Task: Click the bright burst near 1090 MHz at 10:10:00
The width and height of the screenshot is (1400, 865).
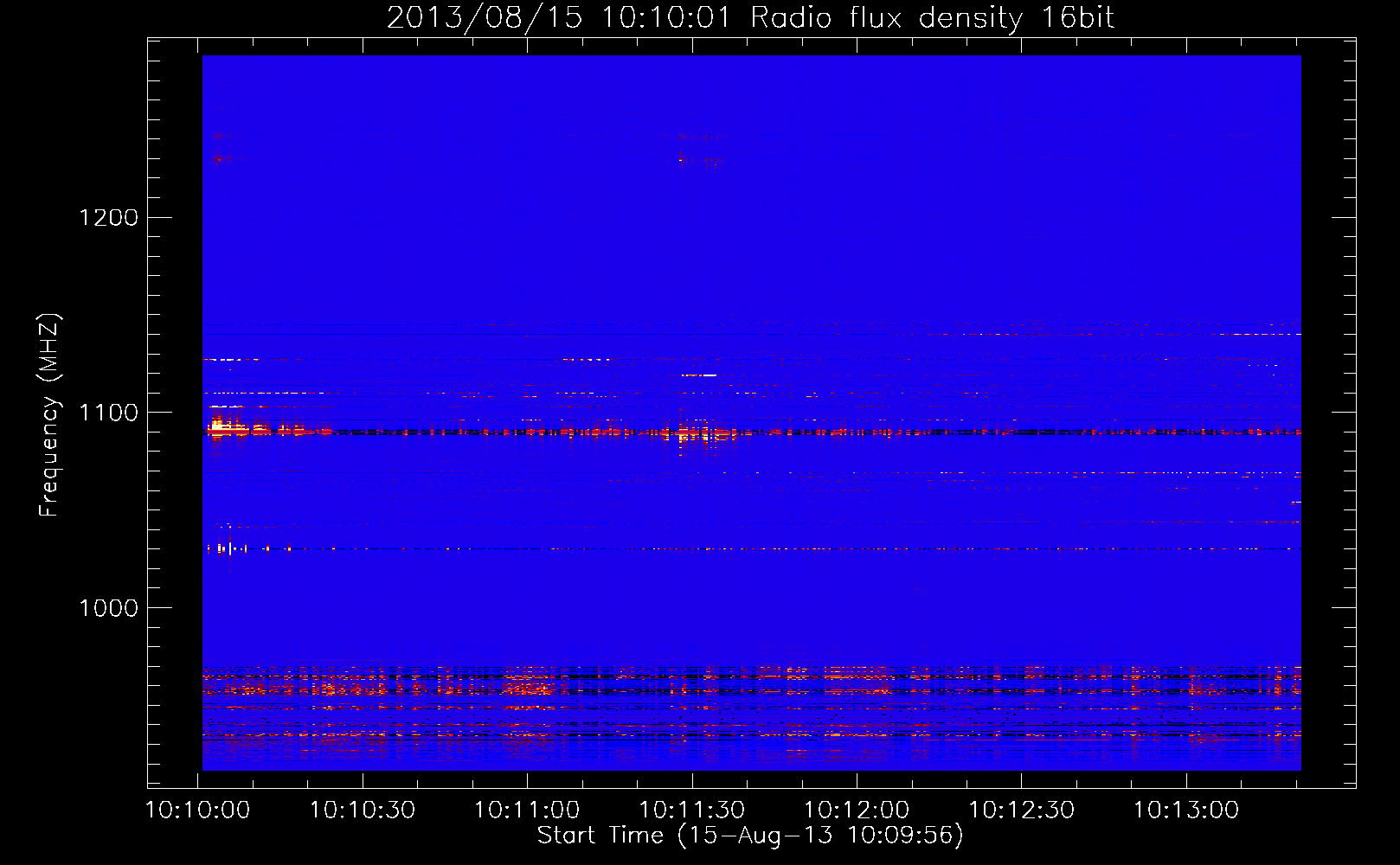Action: pyautogui.click(x=230, y=426)
